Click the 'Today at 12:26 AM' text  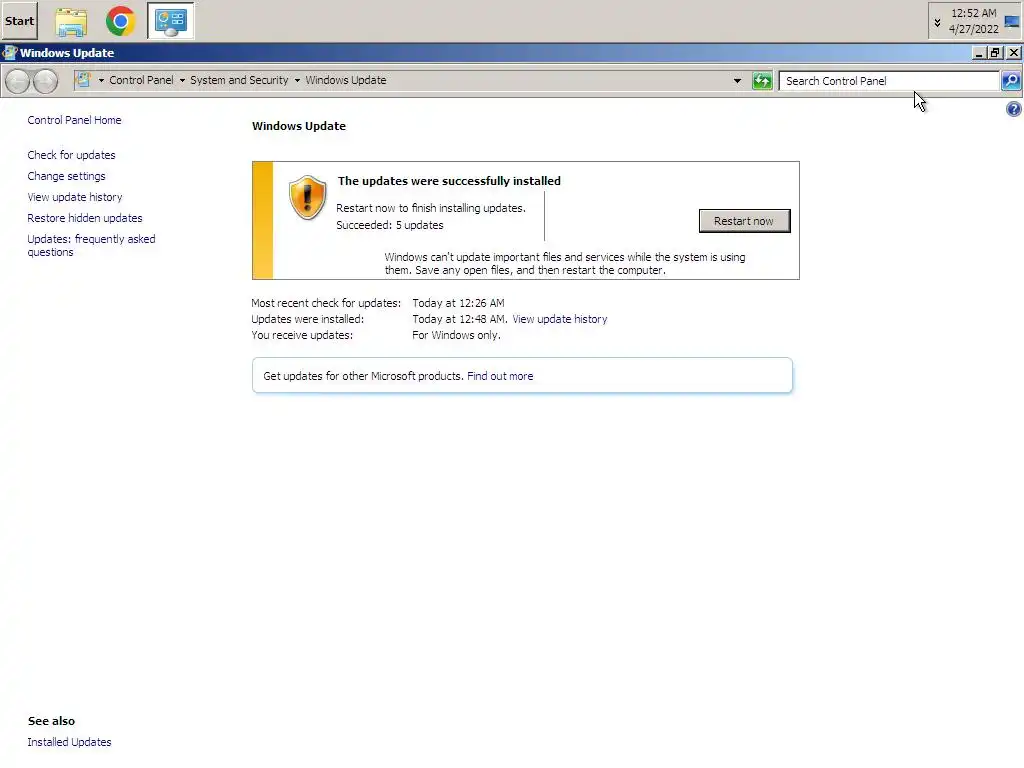pos(458,303)
